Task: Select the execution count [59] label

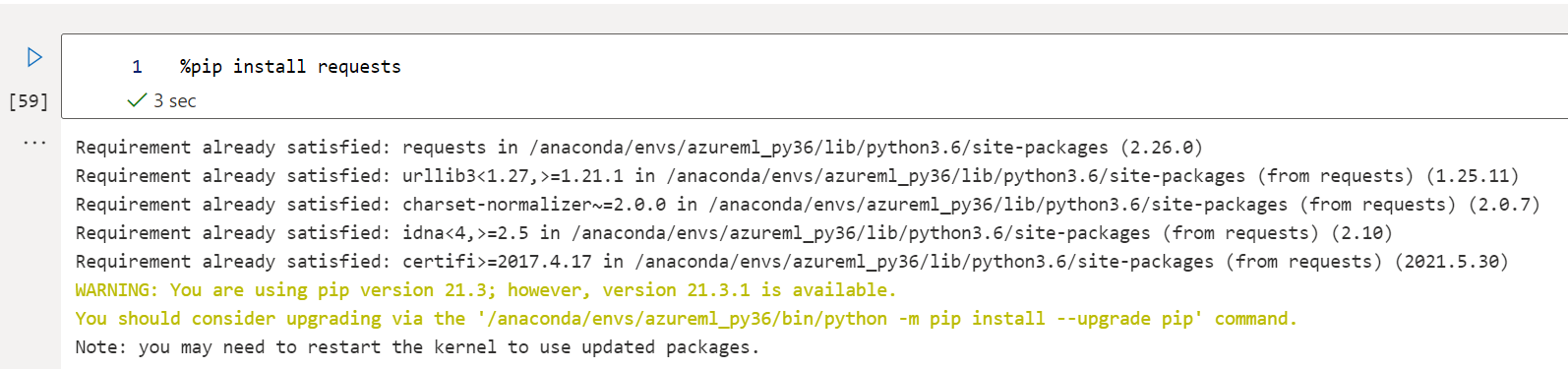Action: point(29,101)
